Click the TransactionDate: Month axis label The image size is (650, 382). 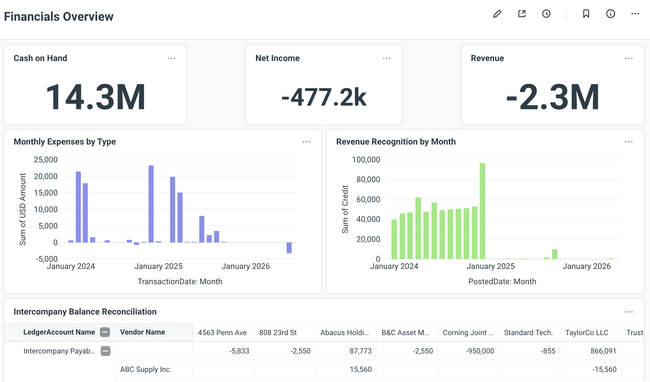(180, 281)
